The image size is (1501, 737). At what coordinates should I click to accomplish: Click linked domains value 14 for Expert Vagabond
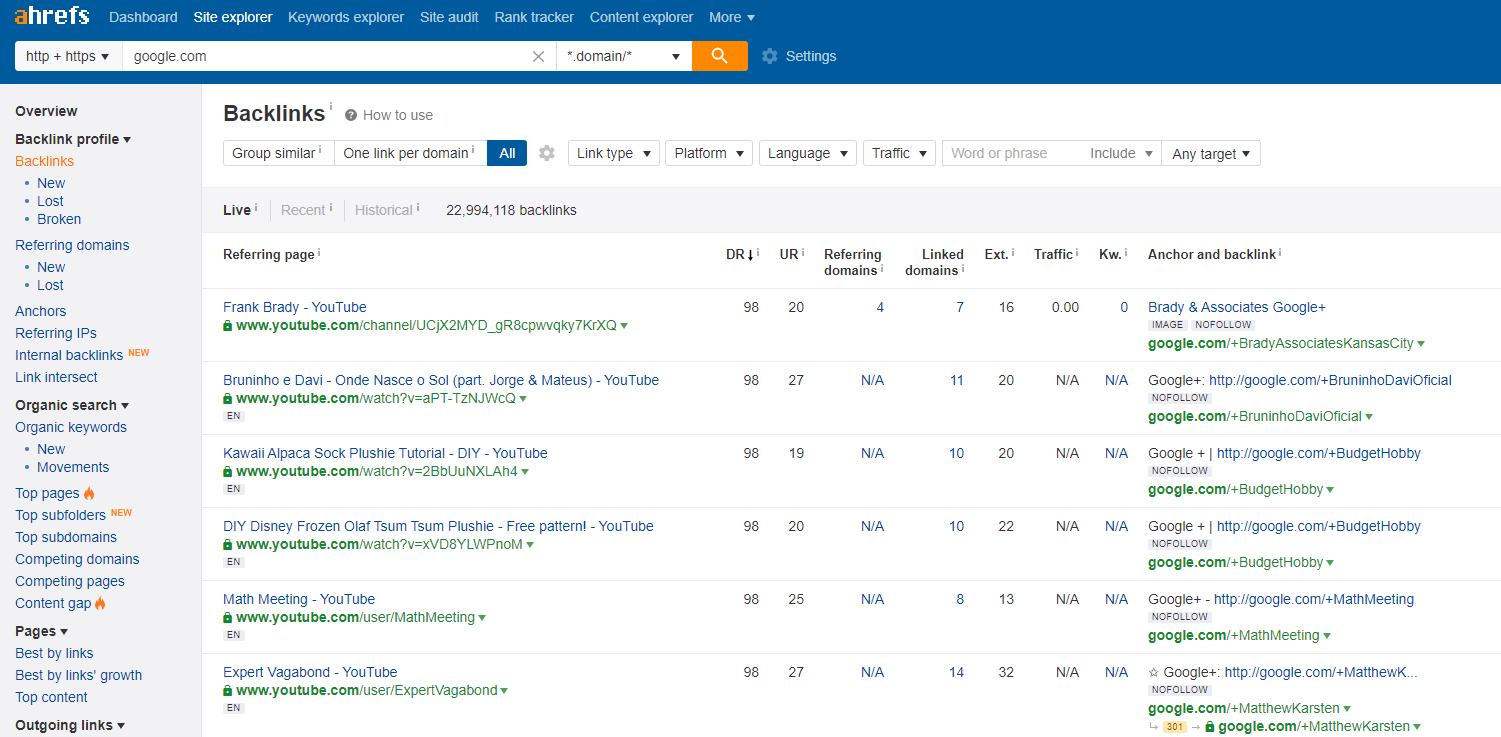pyautogui.click(x=956, y=672)
